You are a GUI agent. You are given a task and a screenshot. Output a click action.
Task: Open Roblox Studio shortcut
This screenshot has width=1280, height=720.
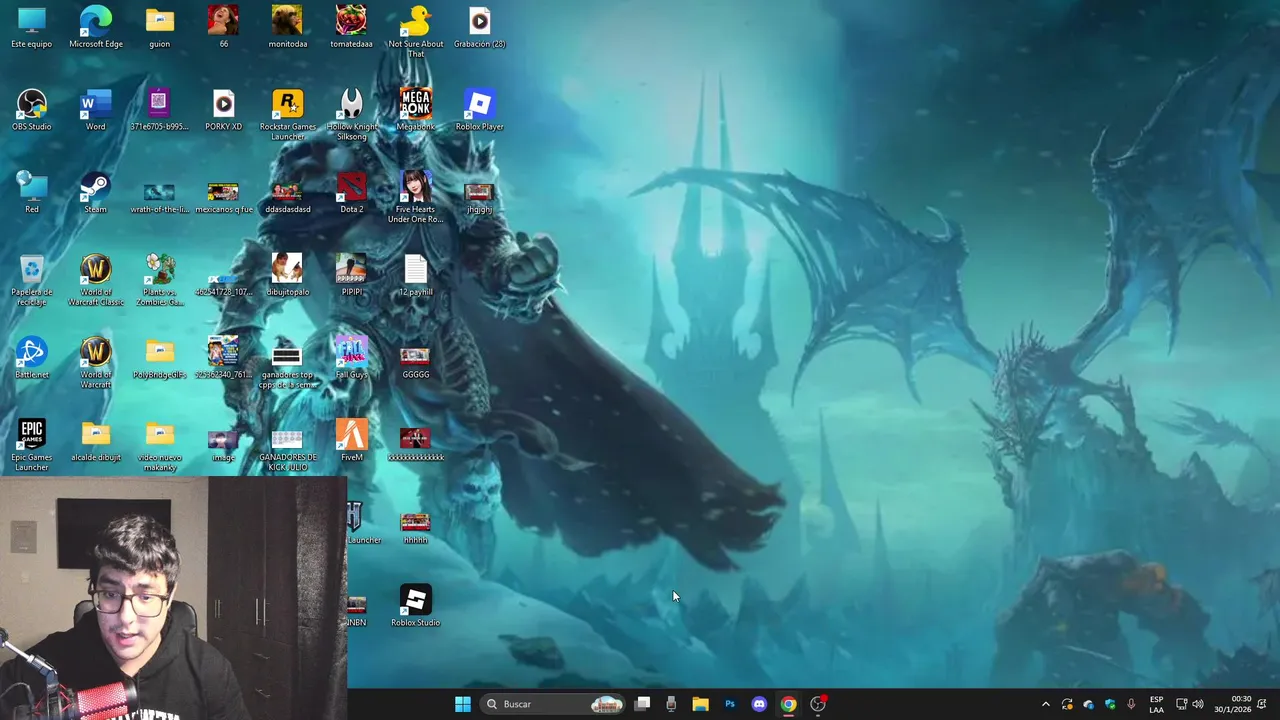415,606
